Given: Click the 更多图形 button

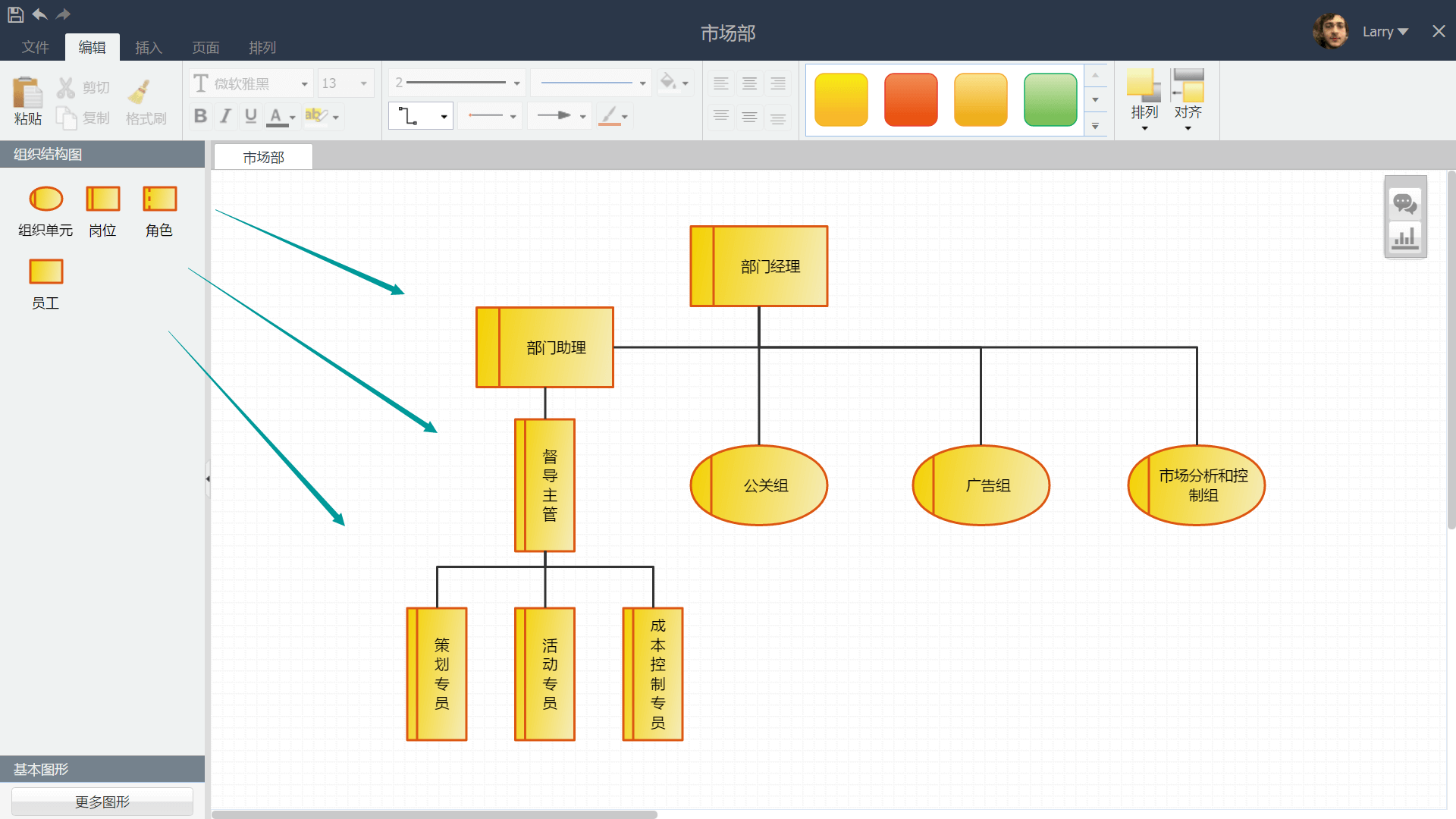Looking at the screenshot, I should coord(102,802).
